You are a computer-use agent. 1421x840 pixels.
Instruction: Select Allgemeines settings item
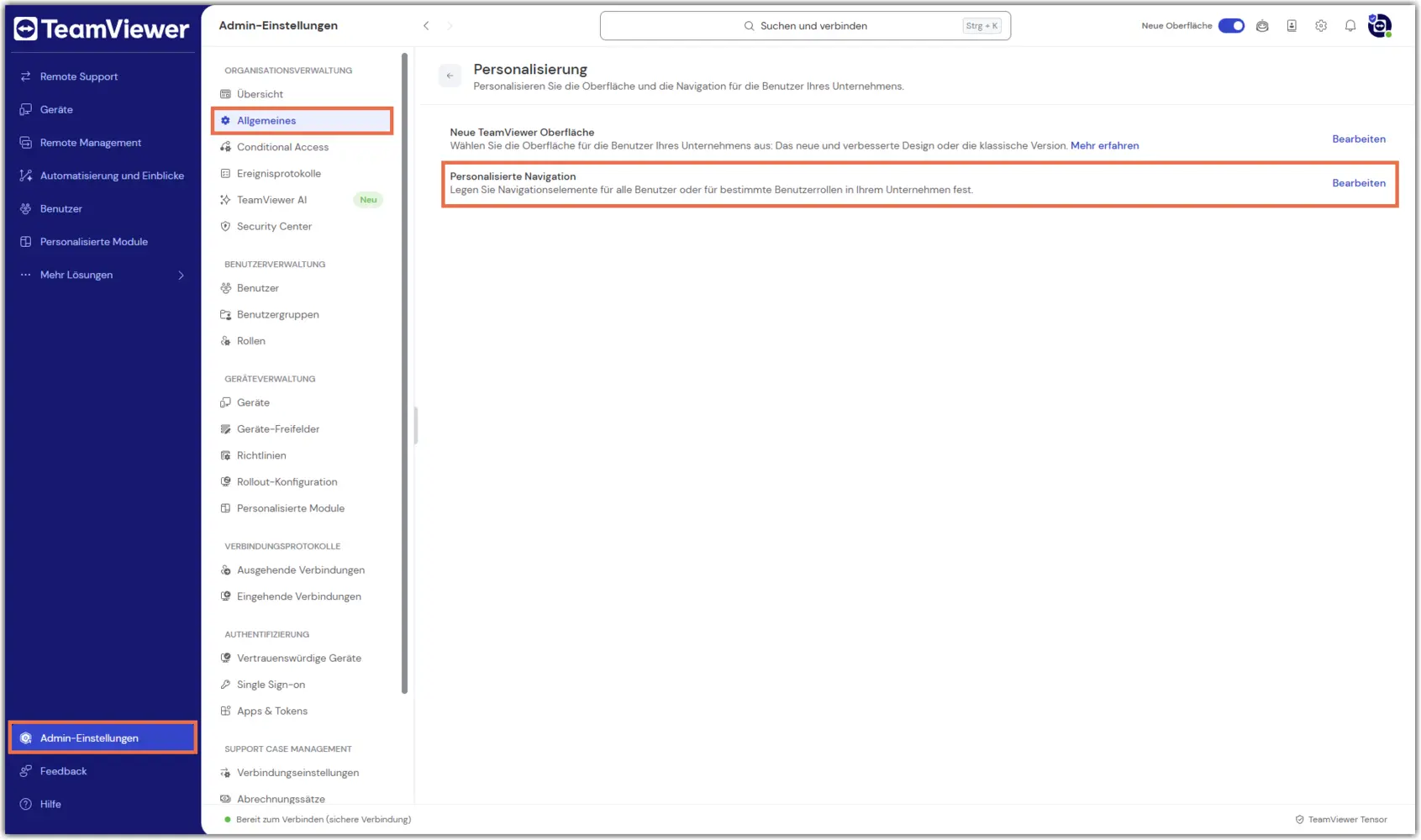[x=303, y=120]
